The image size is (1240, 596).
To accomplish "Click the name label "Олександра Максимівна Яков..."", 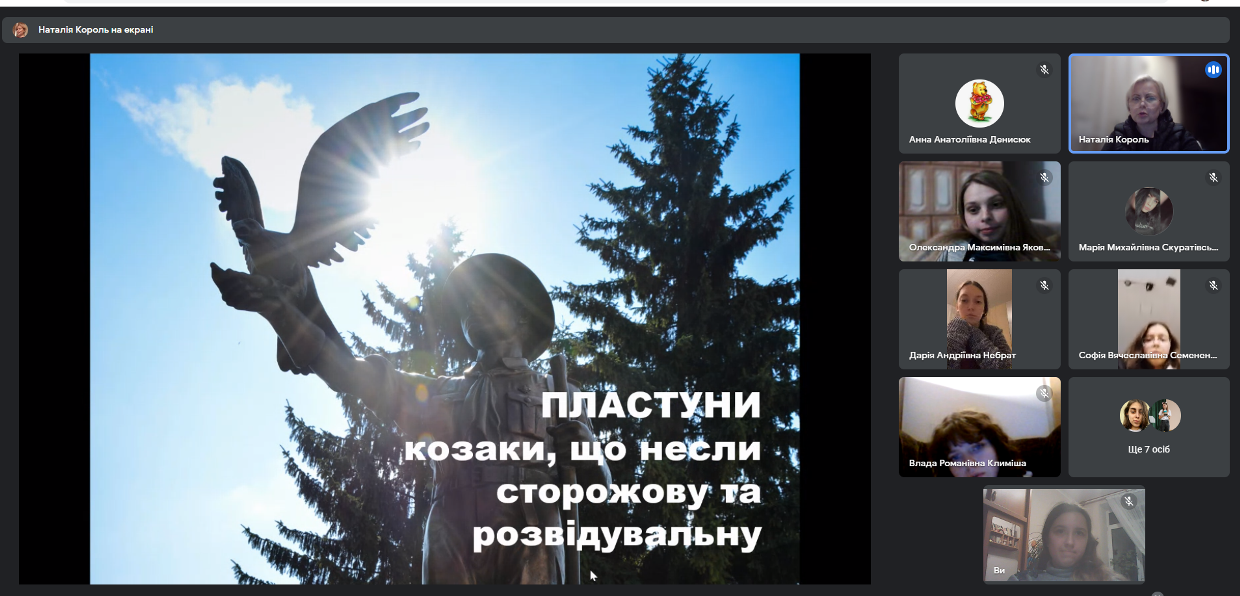I will [978, 247].
